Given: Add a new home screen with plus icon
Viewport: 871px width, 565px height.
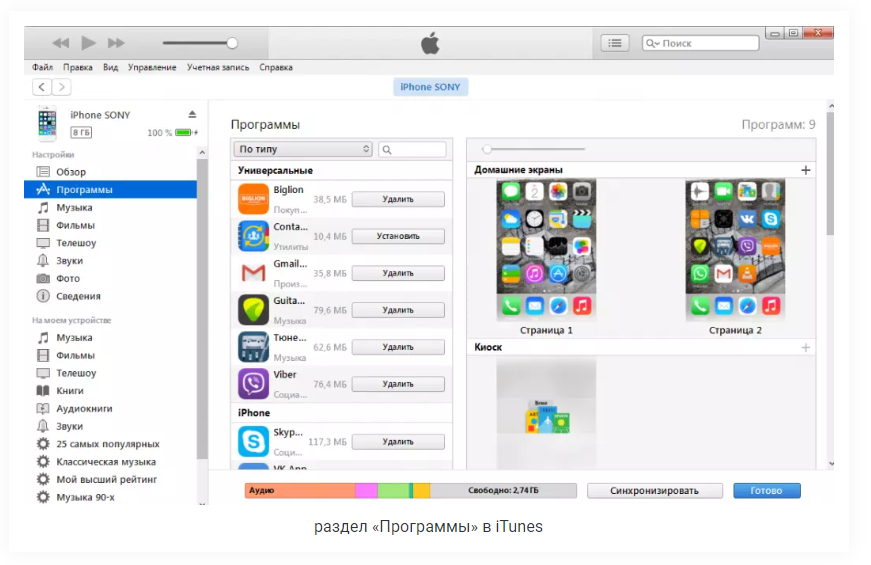Looking at the screenshot, I should tap(806, 170).
